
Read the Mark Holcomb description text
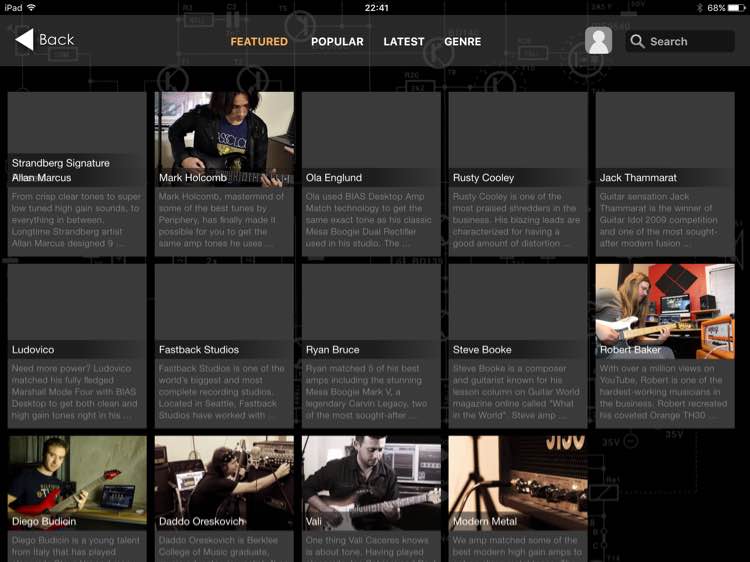[x=221, y=220]
